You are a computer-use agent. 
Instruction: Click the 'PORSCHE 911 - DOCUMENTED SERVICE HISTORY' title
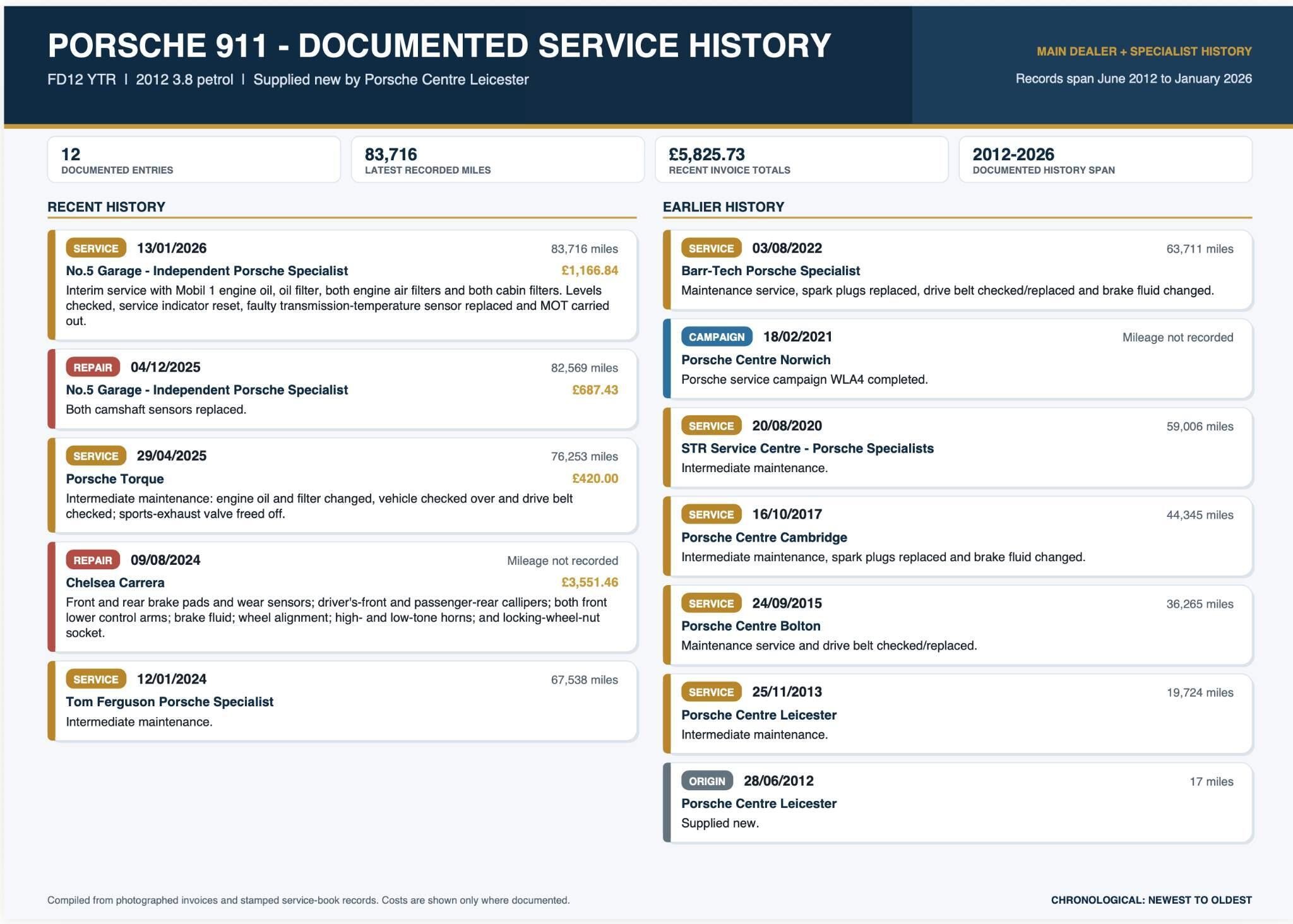[439, 45]
